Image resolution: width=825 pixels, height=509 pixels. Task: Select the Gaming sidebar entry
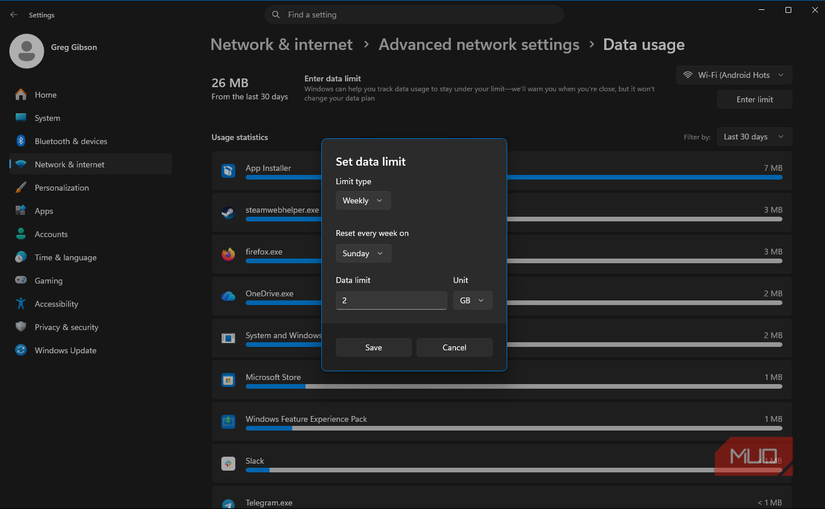(x=90, y=281)
